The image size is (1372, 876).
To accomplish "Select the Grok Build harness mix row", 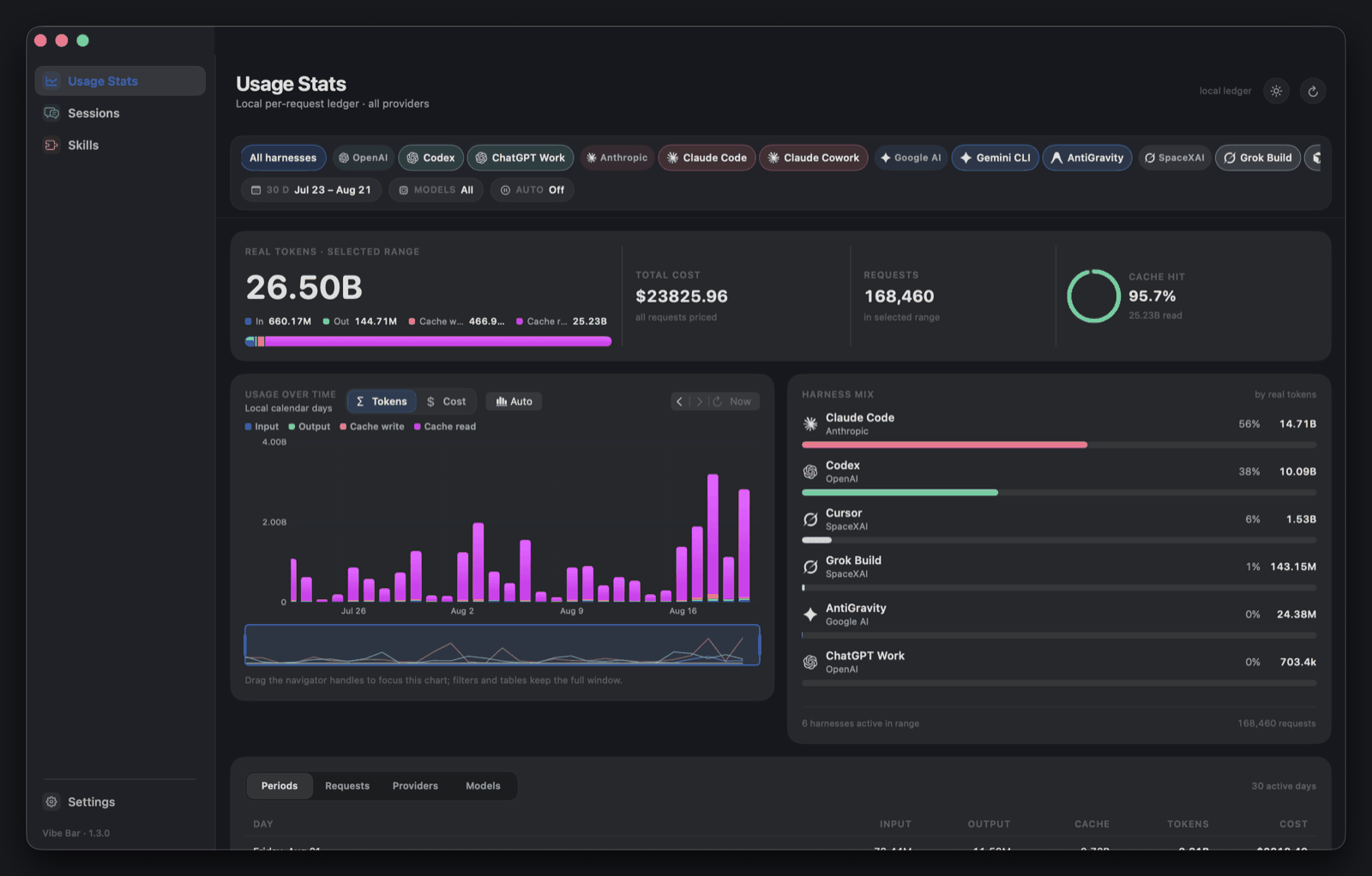I will click(1059, 573).
